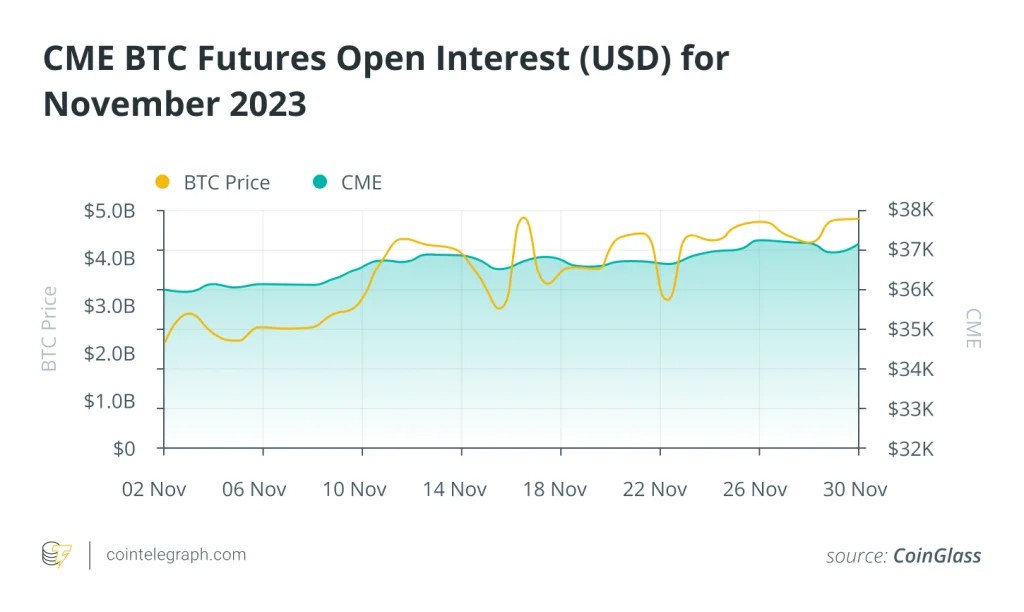Viewport: 1024px width, 612px height.
Task: Select the 14 Nov date label
Action: point(454,489)
